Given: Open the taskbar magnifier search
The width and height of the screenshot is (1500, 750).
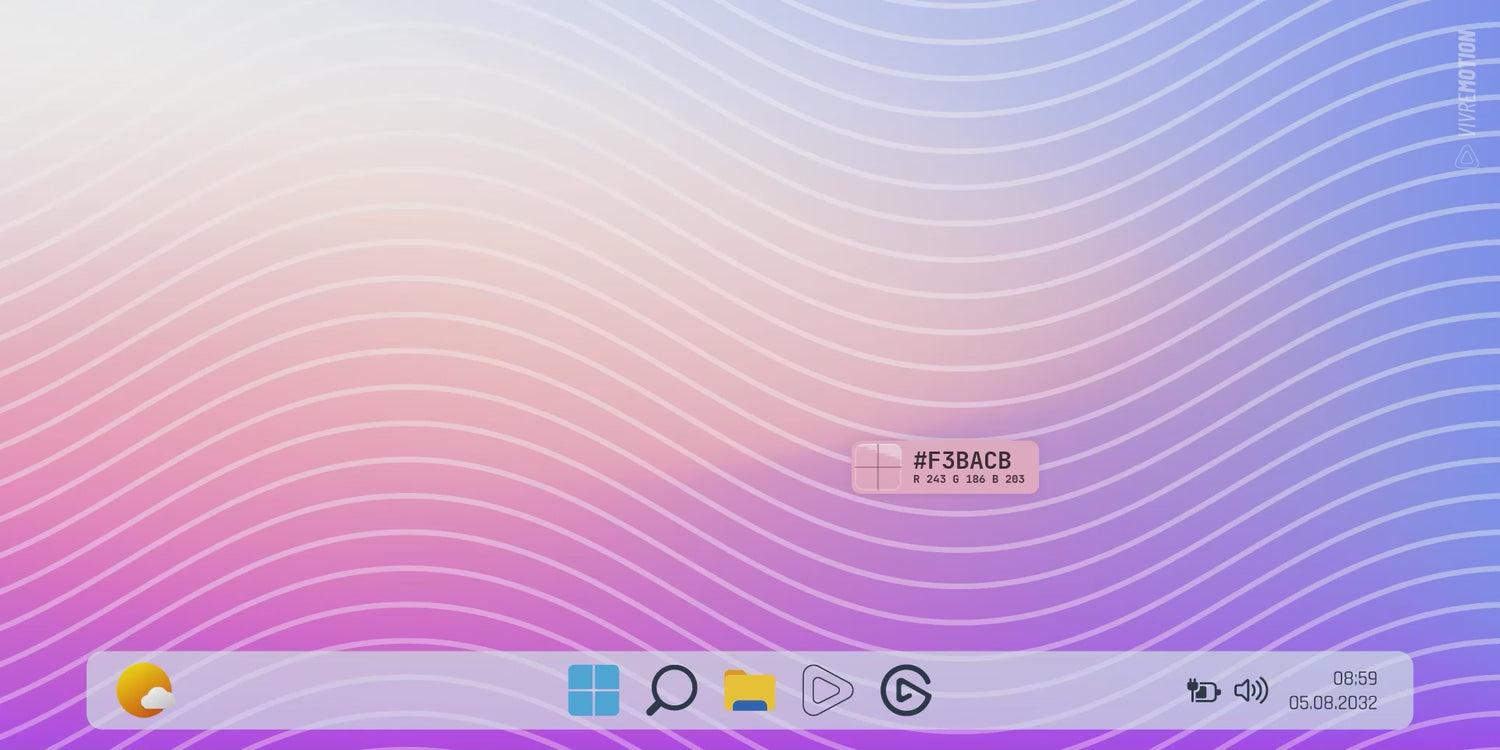Looking at the screenshot, I should [671, 690].
